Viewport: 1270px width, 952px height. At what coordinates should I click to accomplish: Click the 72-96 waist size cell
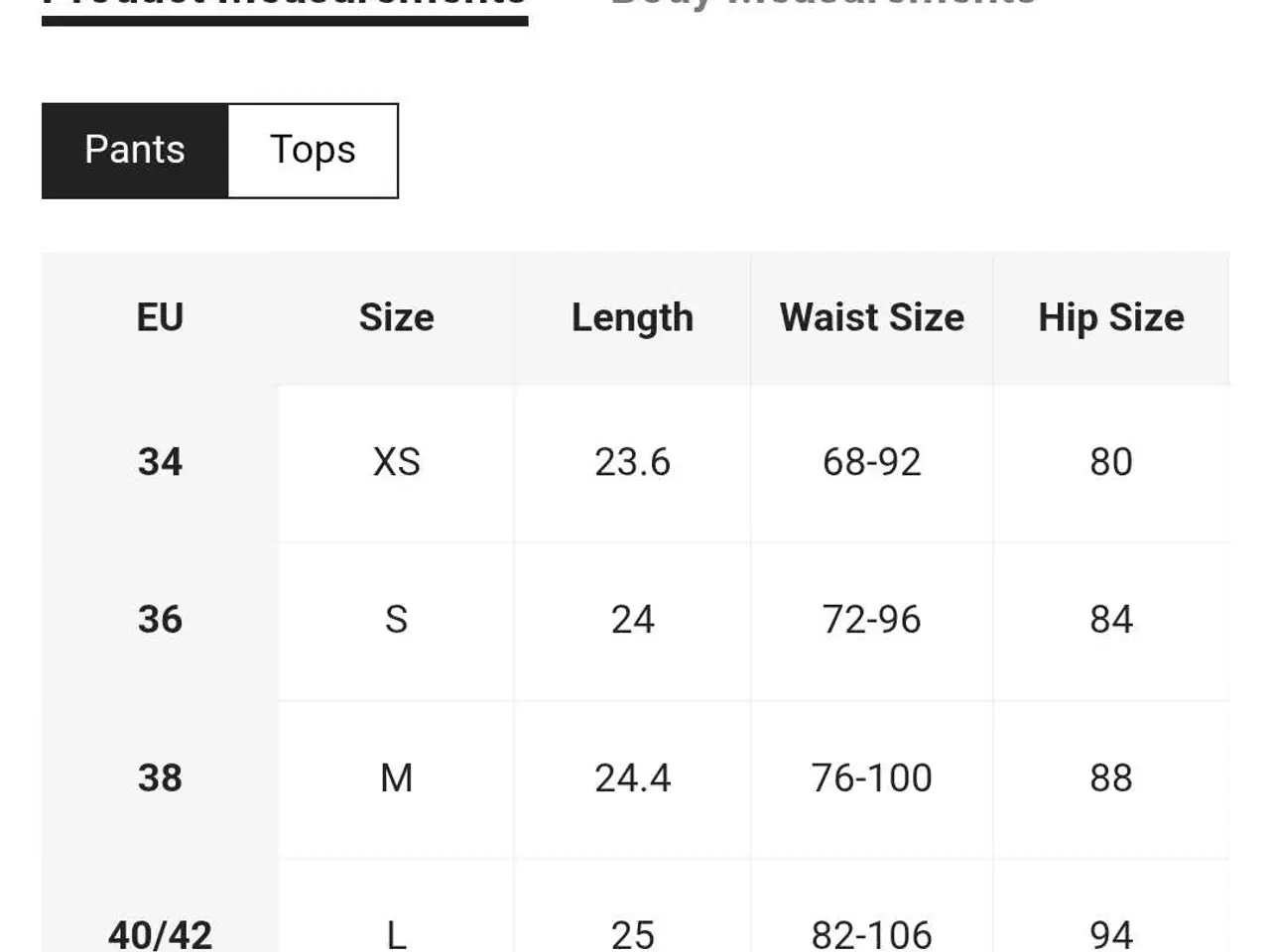click(x=872, y=621)
